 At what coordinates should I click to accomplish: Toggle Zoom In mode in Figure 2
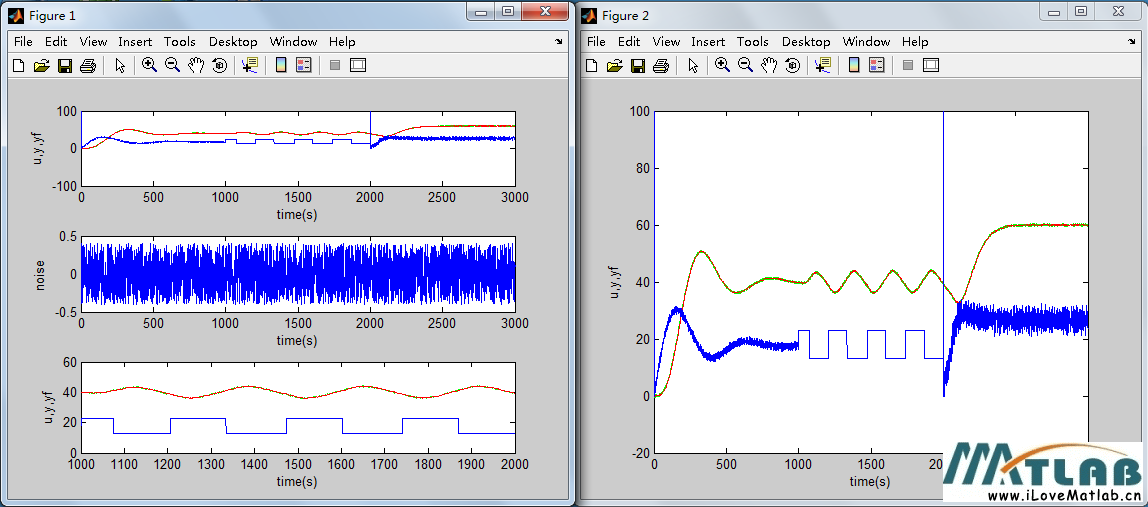coord(722,66)
